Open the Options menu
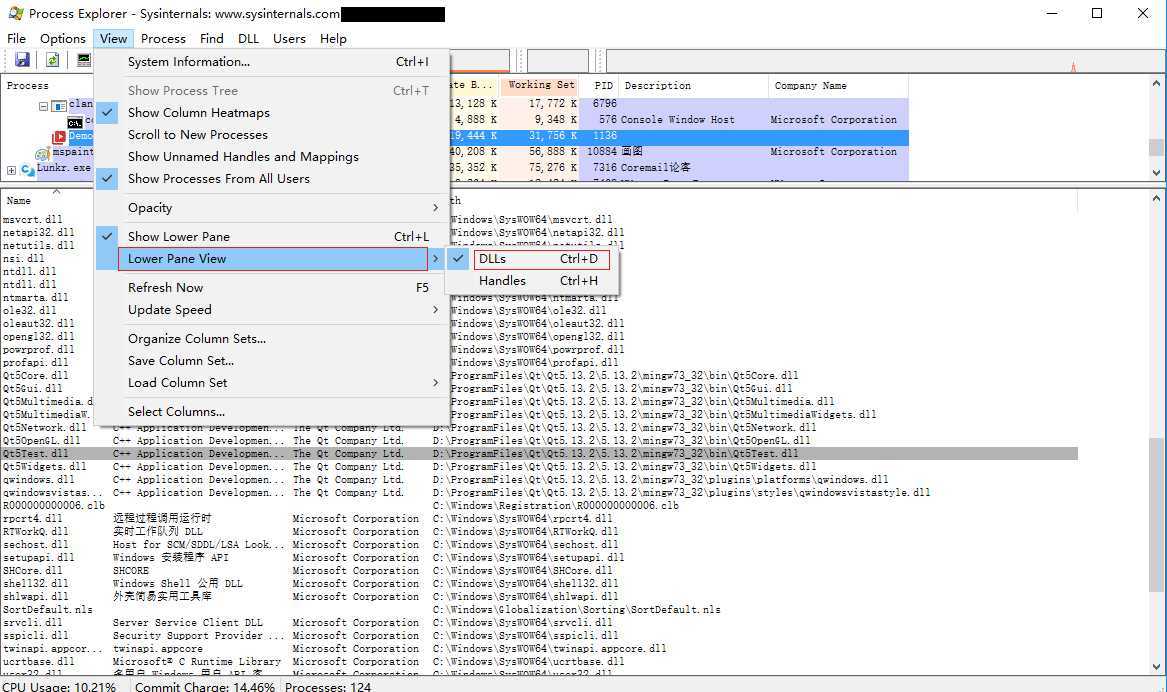Screen dimensions: 1167x692 click(x=63, y=39)
